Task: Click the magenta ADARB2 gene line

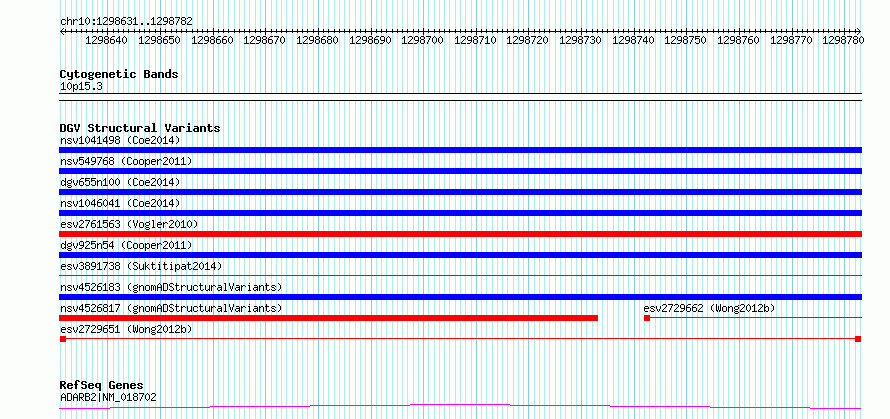Action: (x=460, y=406)
